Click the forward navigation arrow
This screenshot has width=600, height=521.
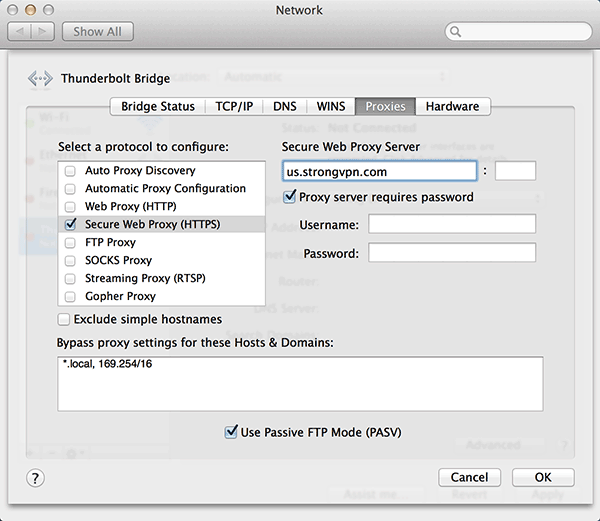[x=42, y=31]
